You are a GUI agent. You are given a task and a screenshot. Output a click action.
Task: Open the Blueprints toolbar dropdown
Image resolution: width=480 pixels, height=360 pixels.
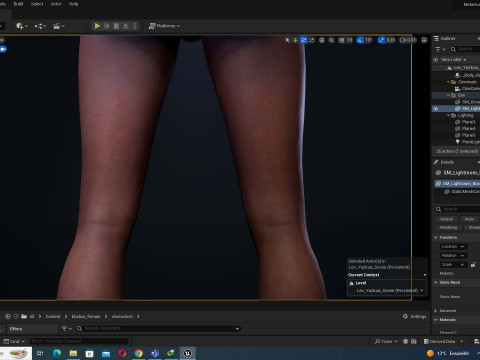pos(40,26)
